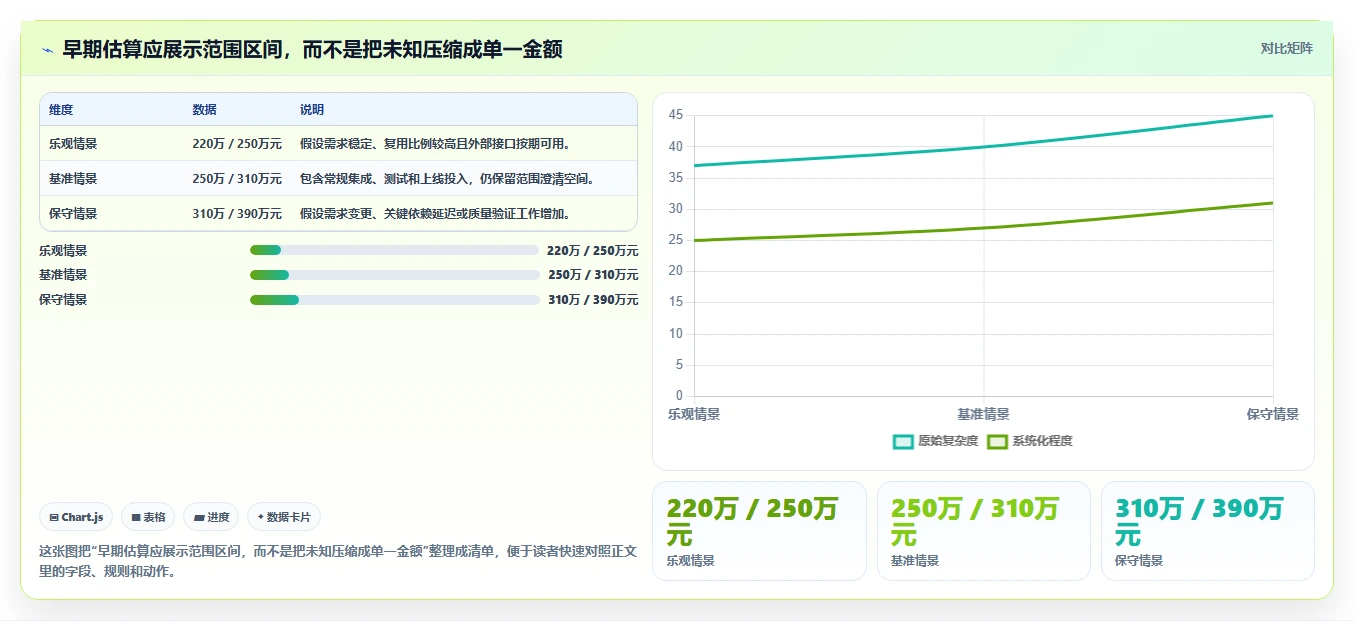This screenshot has height=621, width=1354.
Task: Click the 进度 tag chip
Action: click(211, 517)
